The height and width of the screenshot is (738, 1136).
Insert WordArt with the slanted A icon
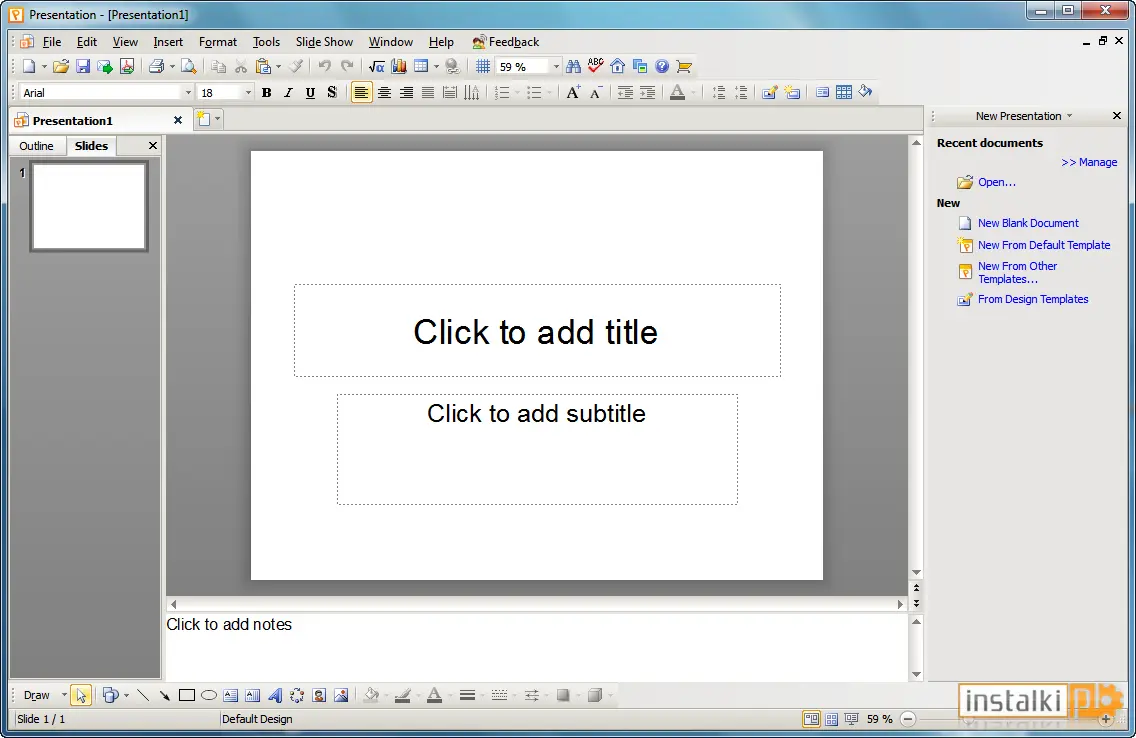275,695
